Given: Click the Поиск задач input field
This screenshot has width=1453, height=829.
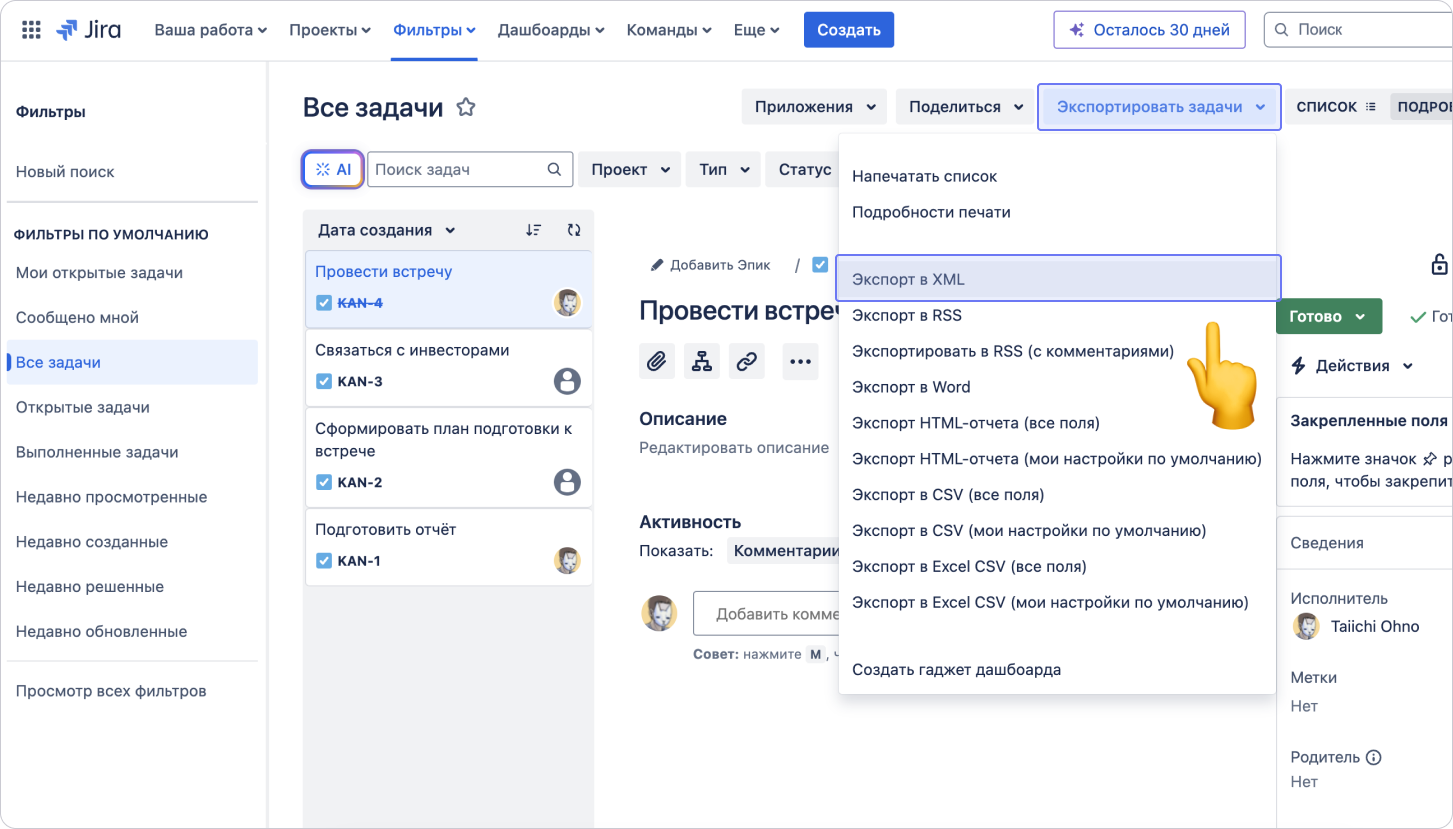Looking at the screenshot, I should pyautogui.click(x=458, y=170).
